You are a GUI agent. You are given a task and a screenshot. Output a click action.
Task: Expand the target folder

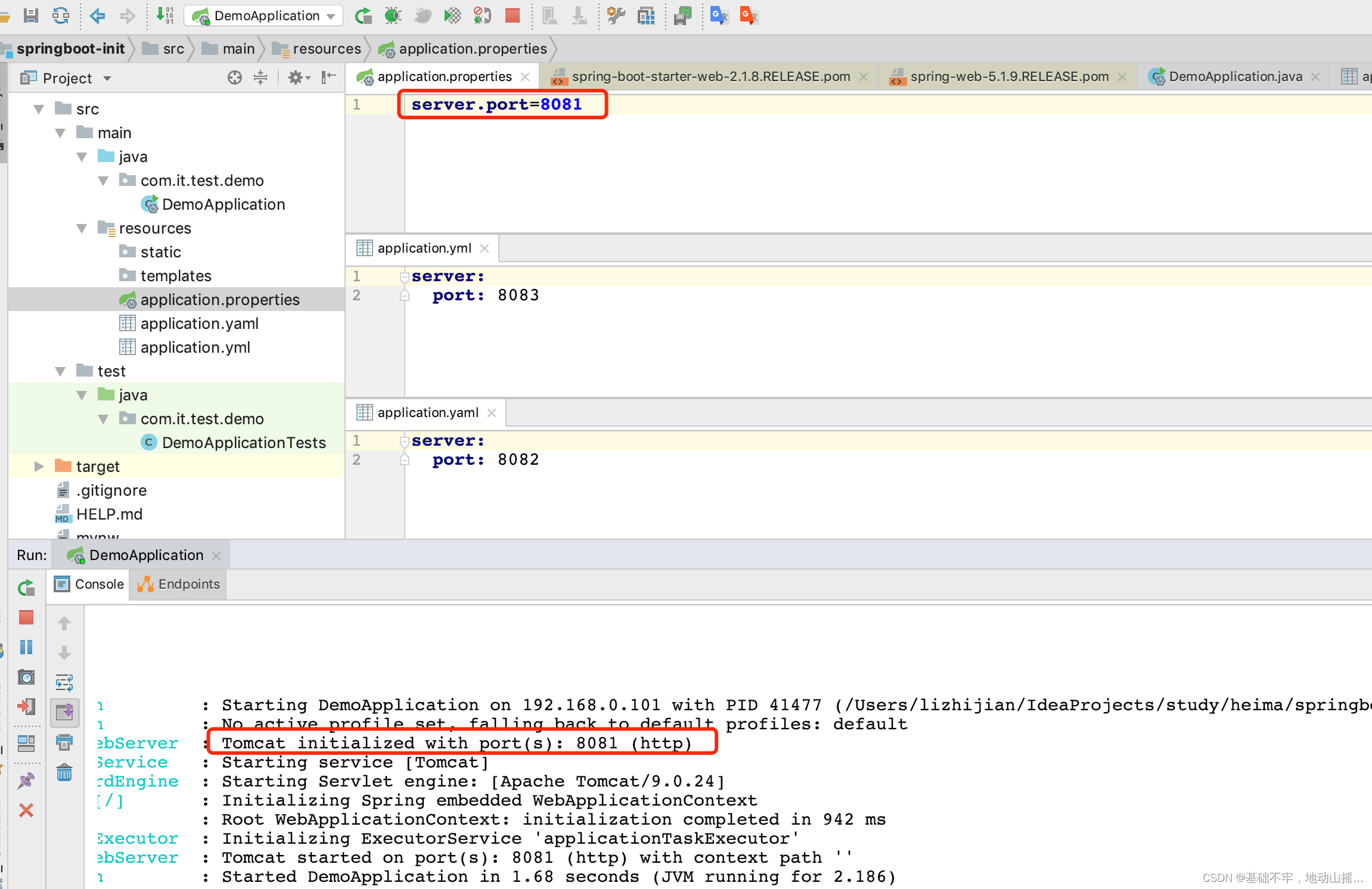click(39, 467)
